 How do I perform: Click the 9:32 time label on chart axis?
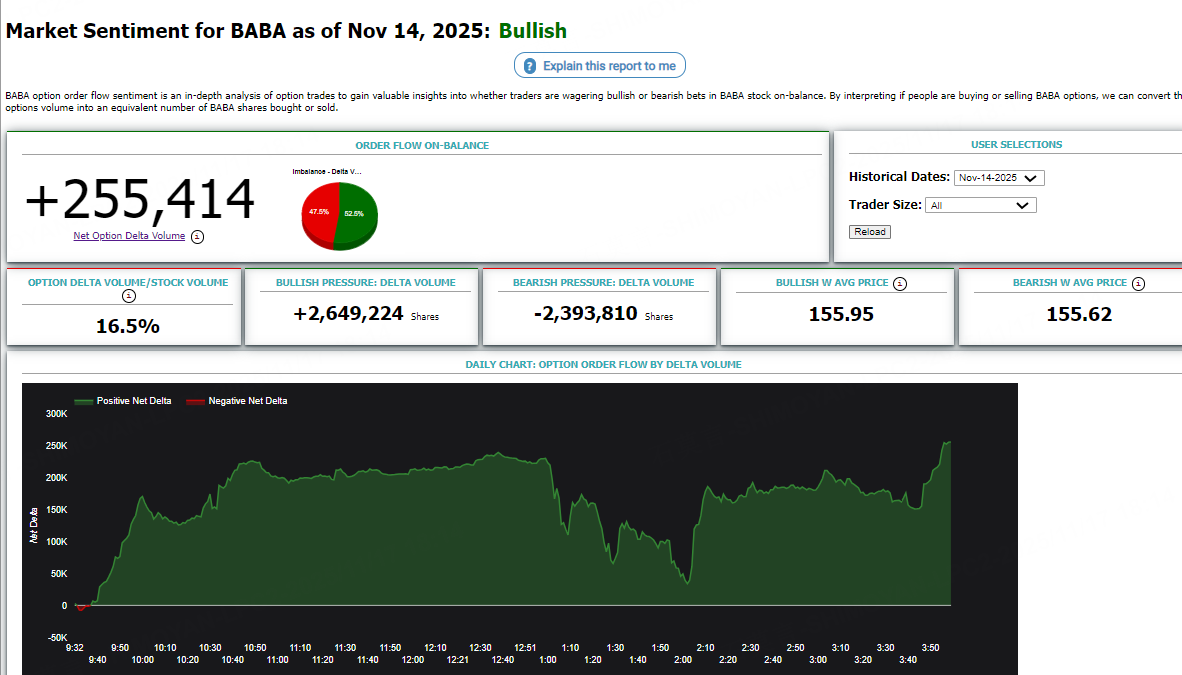[x=75, y=648]
